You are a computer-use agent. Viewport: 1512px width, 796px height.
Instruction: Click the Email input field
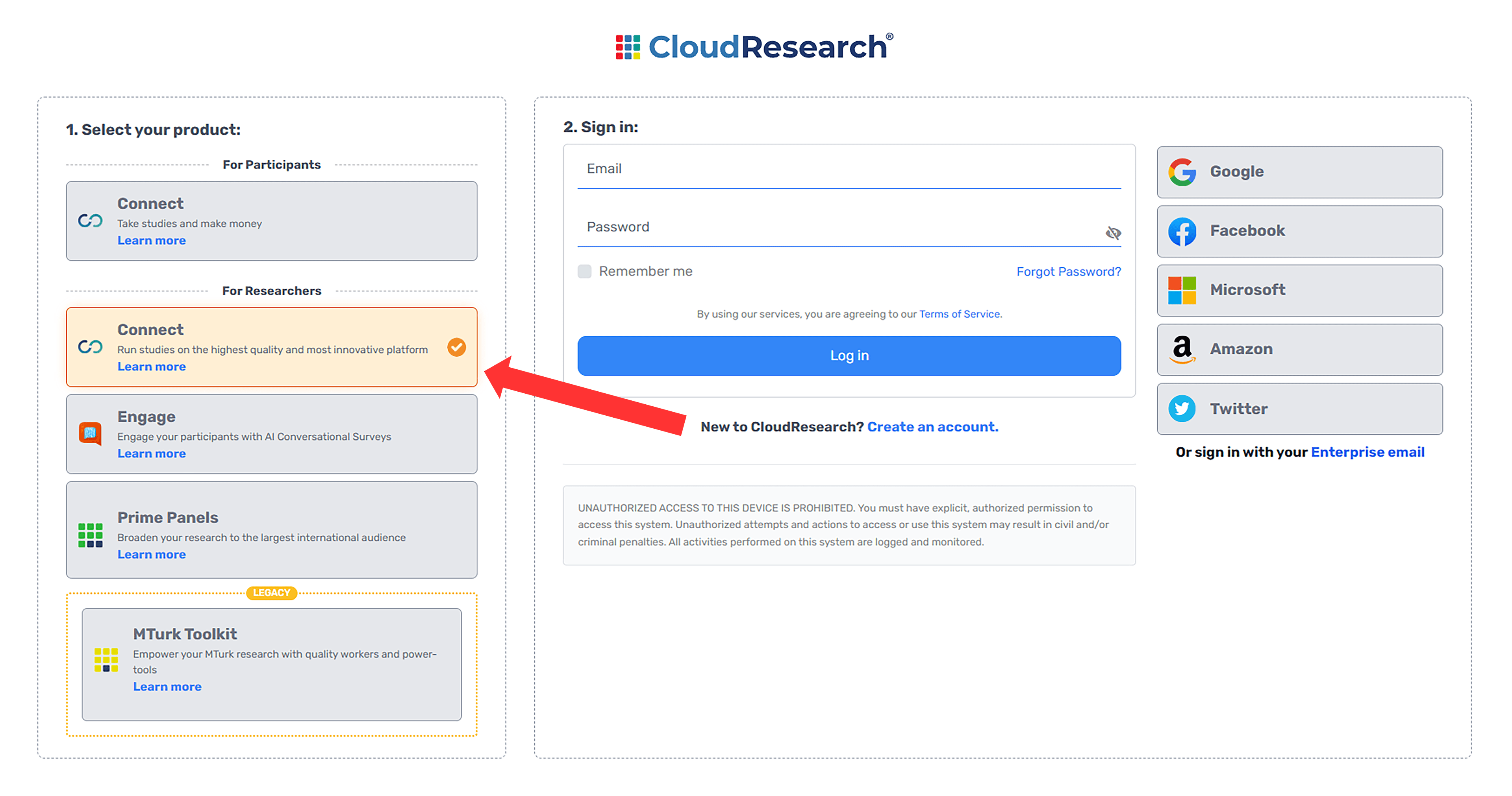tap(849, 169)
